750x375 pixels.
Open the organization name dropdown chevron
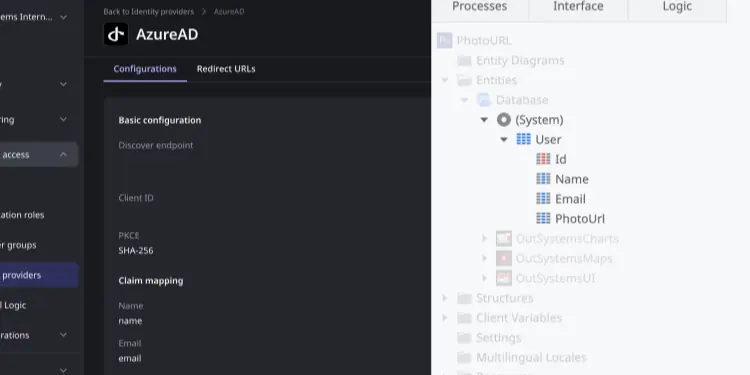click(63, 17)
